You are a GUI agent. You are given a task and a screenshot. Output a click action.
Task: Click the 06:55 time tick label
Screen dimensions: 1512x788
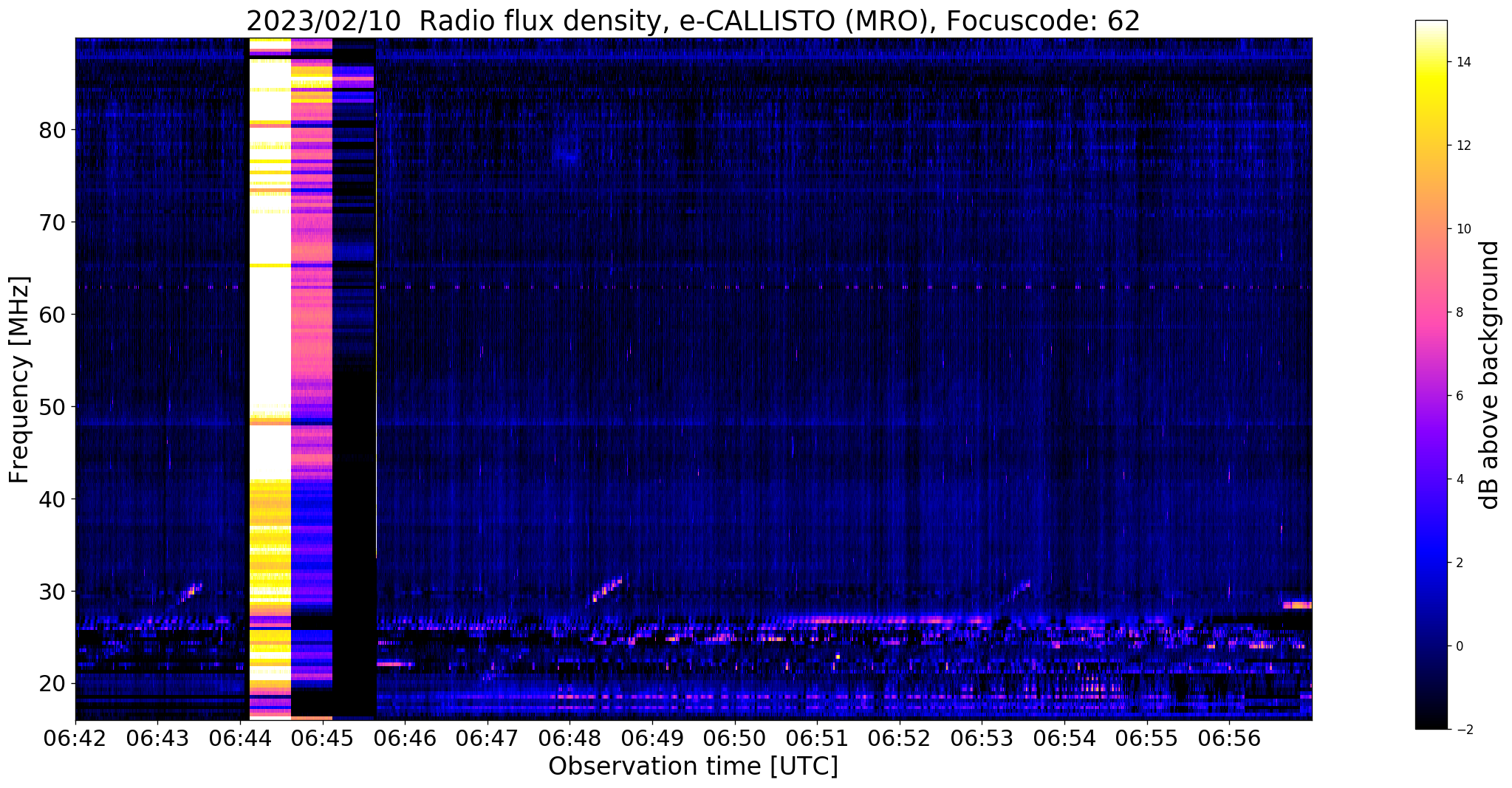pyautogui.click(x=1147, y=737)
